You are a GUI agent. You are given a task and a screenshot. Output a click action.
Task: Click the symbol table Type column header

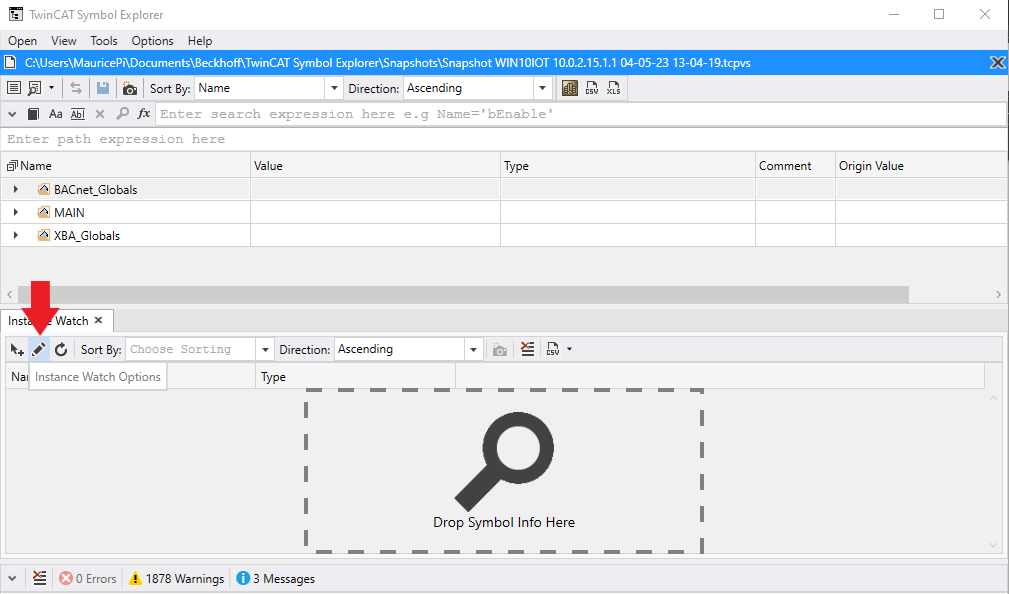tap(627, 165)
